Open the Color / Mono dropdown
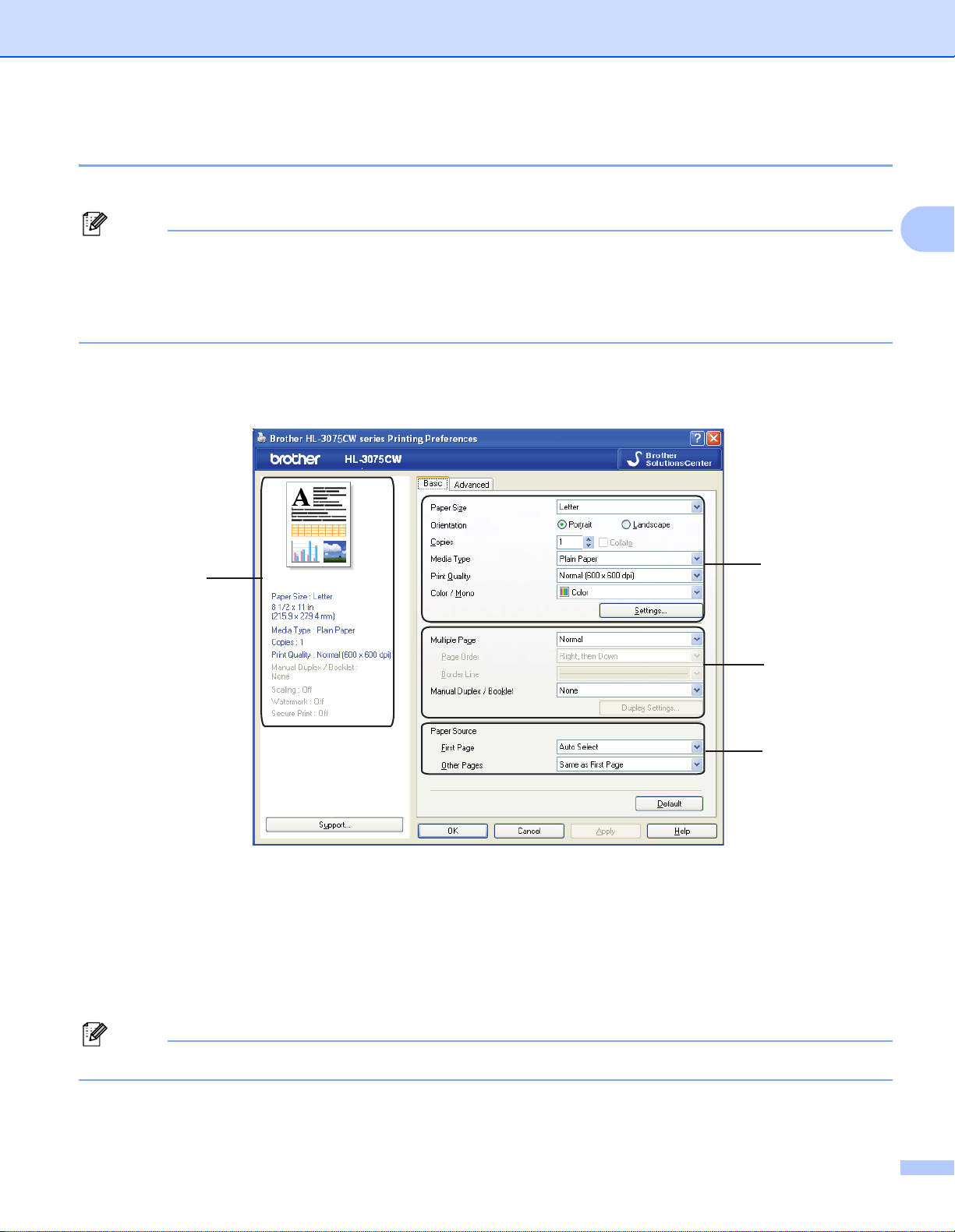 click(630, 592)
